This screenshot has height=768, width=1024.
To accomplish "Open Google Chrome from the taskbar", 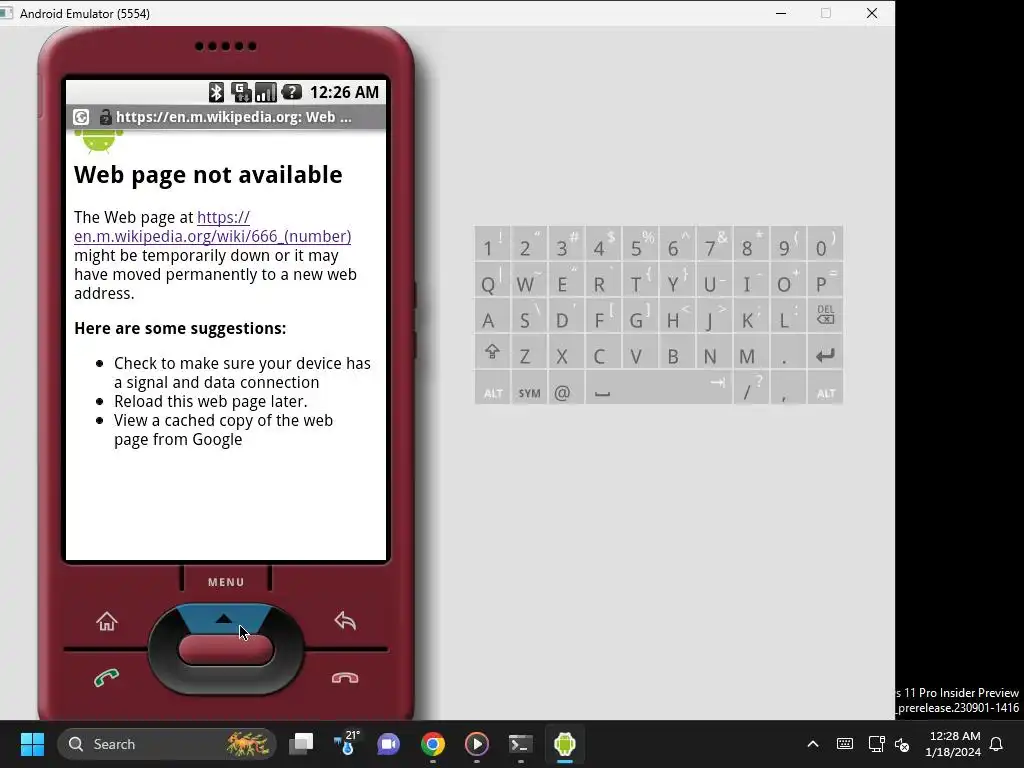I will pos(432,744).
